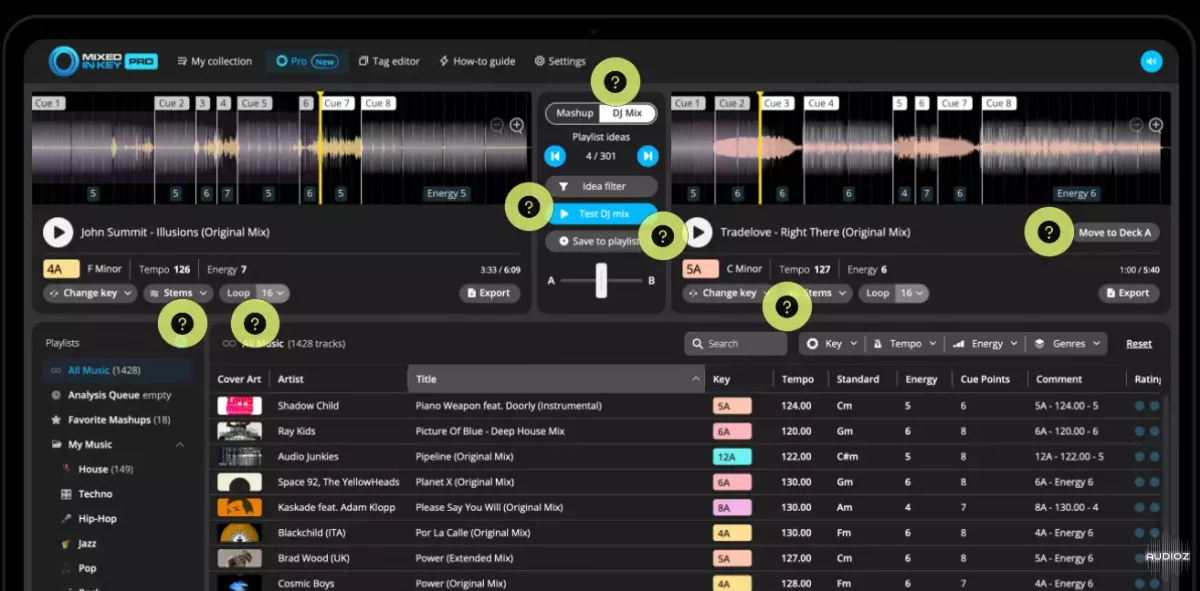Click the Jazz playlist icon
1200x591 pixels.
pos(67,543)
